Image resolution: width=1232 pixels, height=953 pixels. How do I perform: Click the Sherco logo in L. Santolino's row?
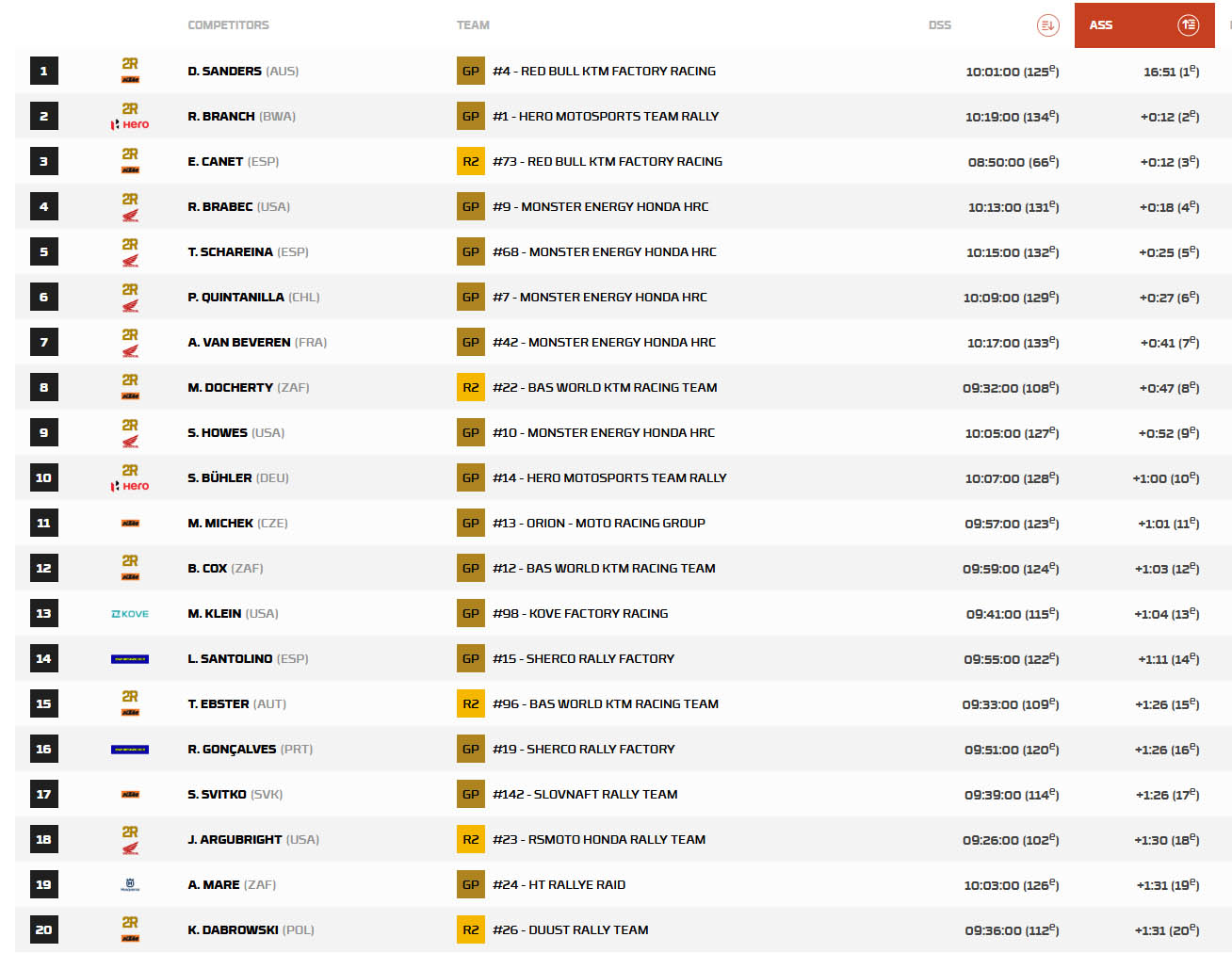130,659
